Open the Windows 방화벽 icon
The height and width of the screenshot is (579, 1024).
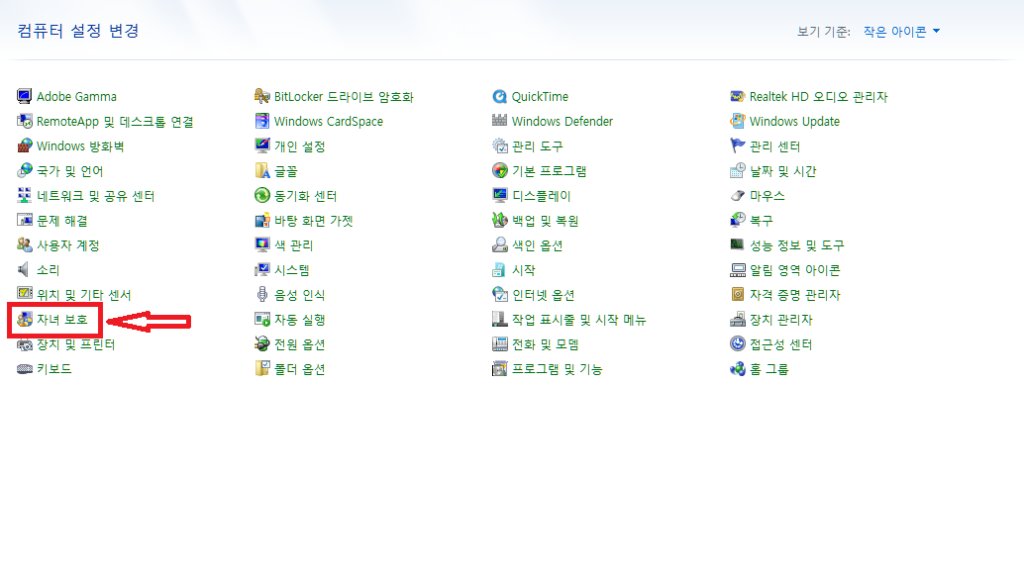click(x=24, y=146)
